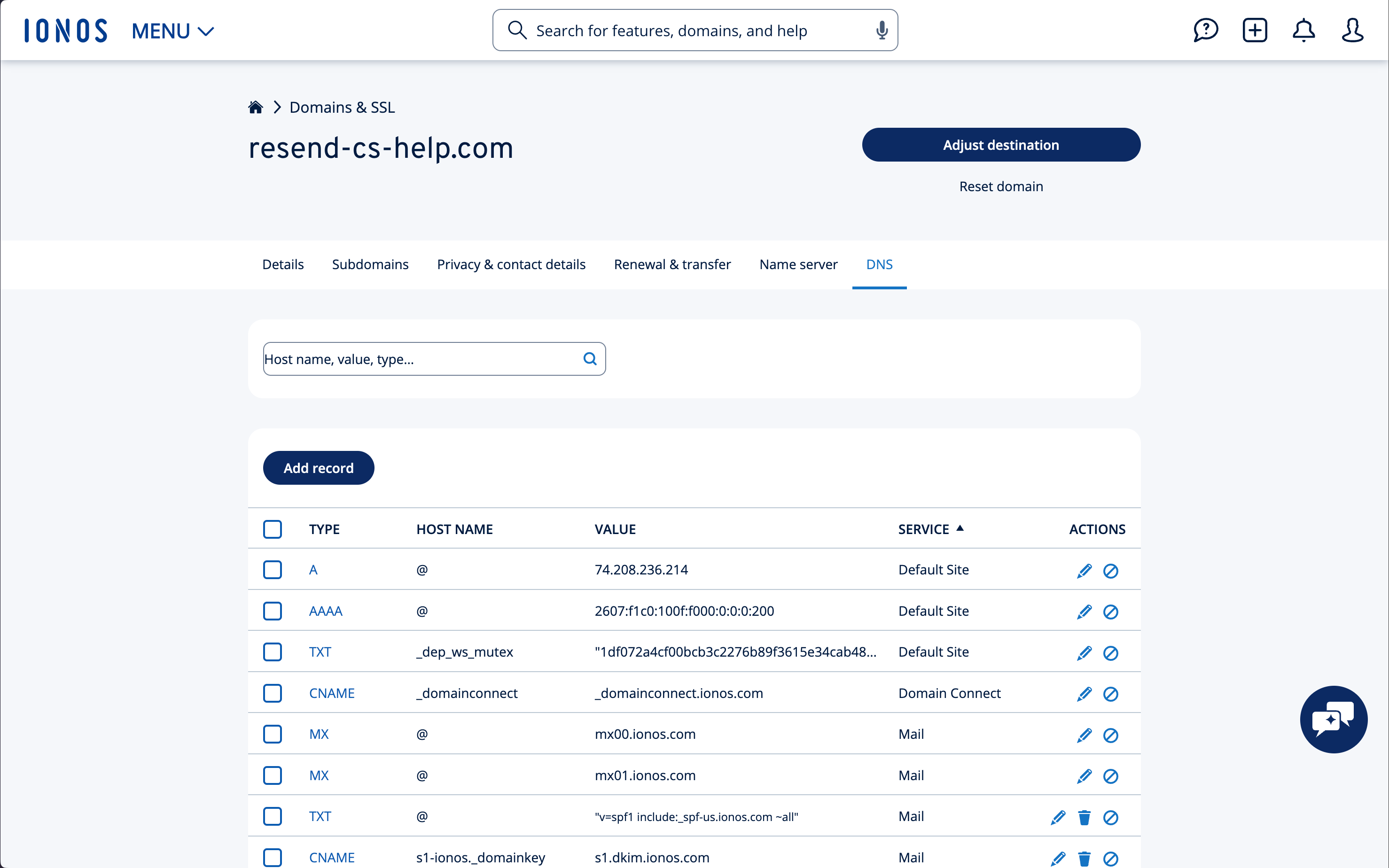Check the AAAA record row checkbox
The height and width of the screenshot is (868, 1389).
(272, 611)
